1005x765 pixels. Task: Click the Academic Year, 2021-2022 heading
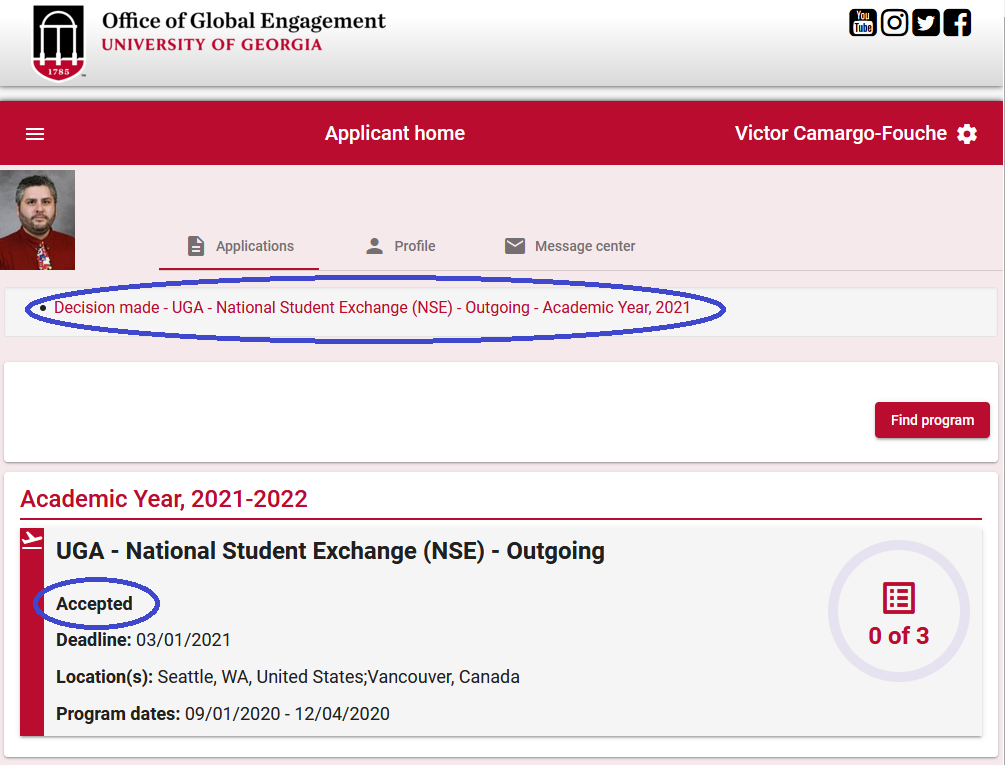click(x=164, y=498)
